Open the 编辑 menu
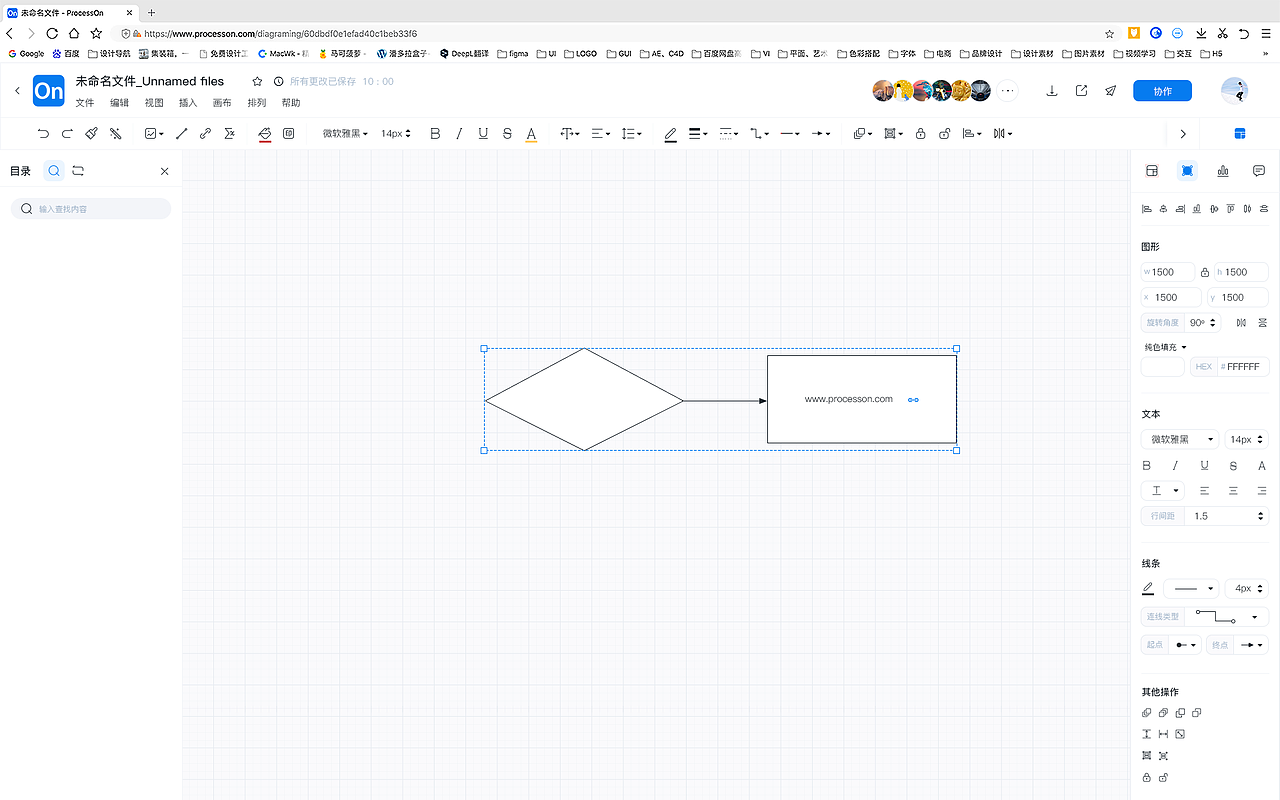This screenshot has height=800, width=1280. 119,103
